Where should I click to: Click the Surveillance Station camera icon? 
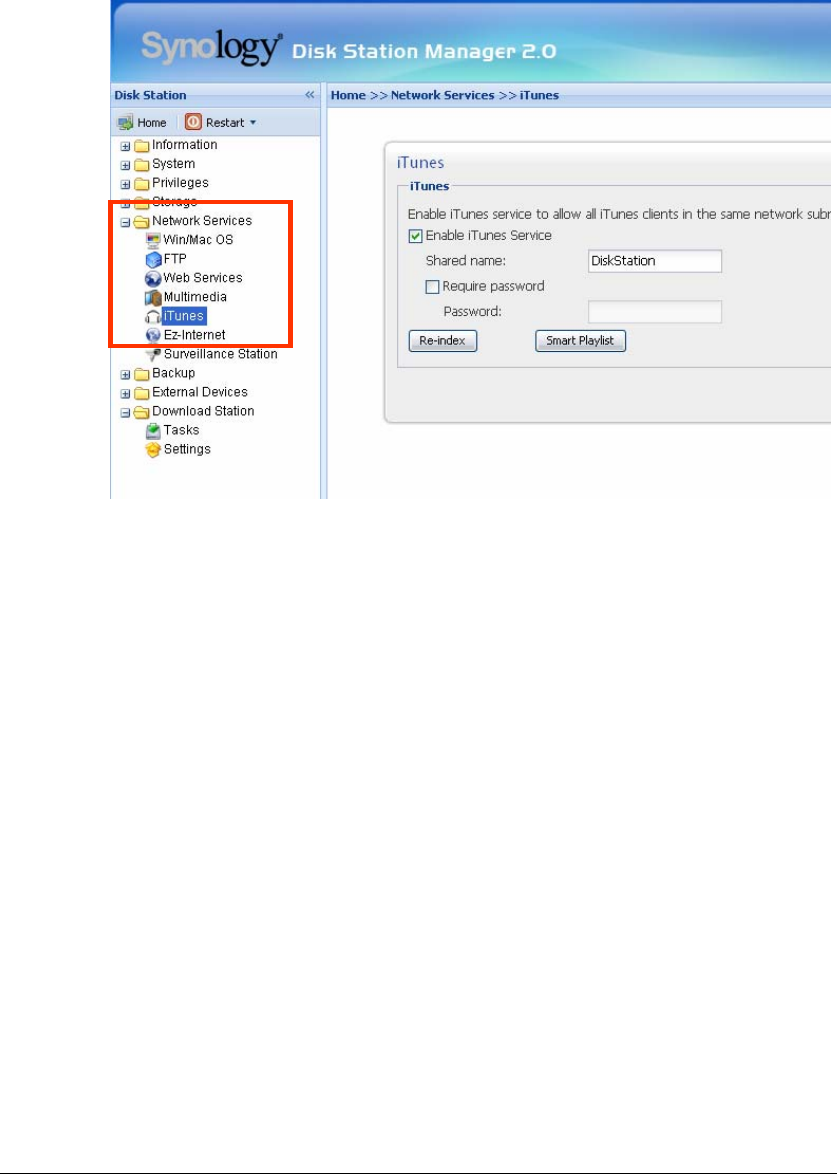(153, 355)
